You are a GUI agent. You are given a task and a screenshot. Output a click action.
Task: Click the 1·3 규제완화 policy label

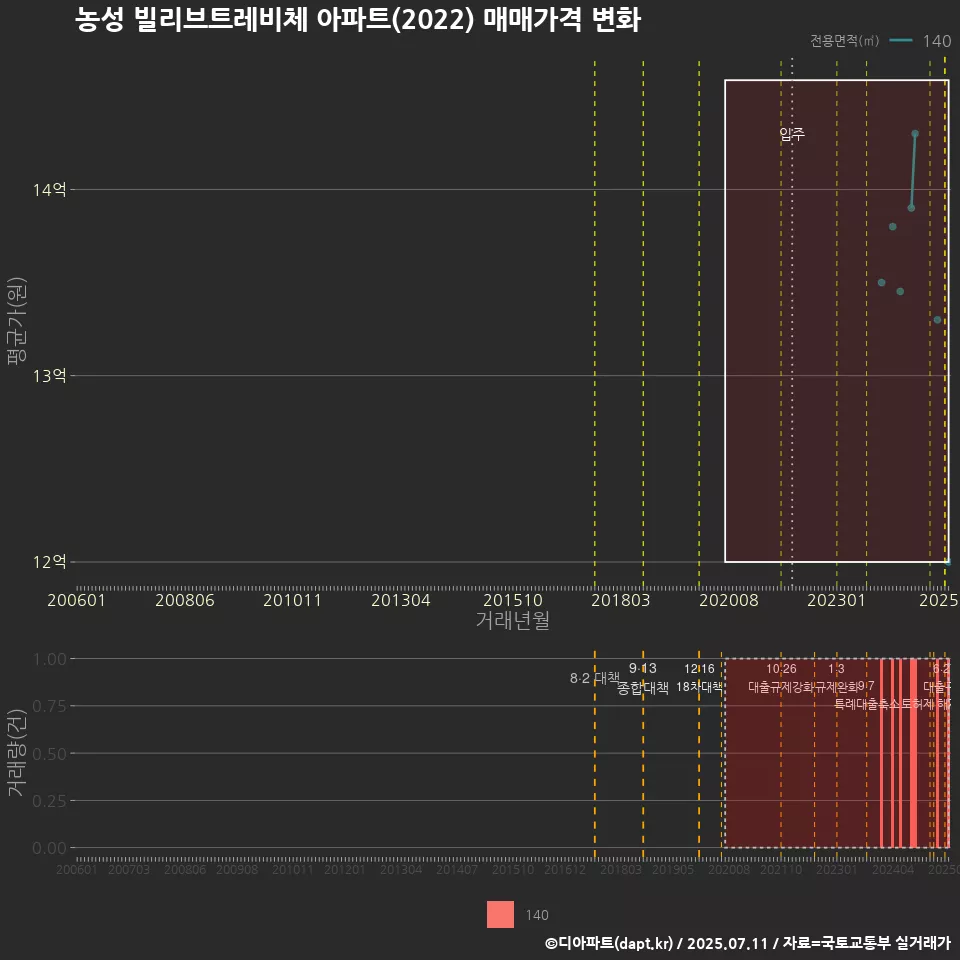coord(836,678)
